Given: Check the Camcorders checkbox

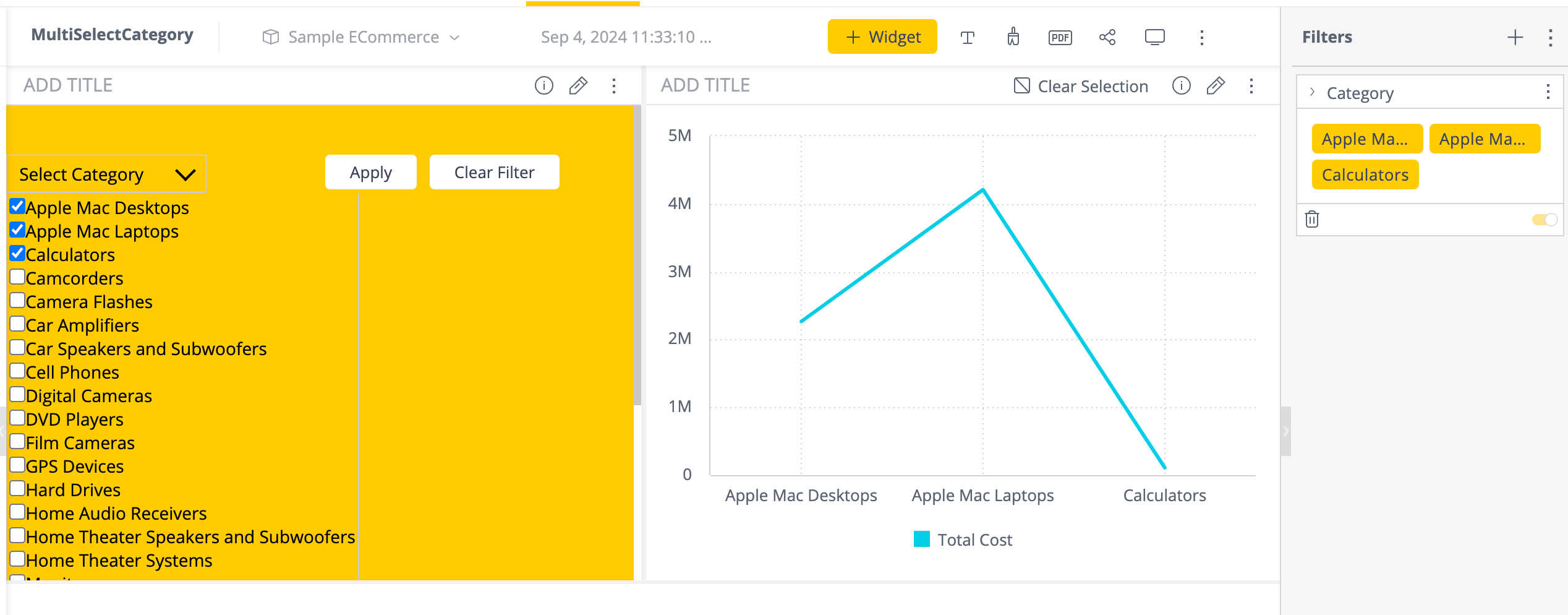Looking at the screenshot, I should pos(17,277).
